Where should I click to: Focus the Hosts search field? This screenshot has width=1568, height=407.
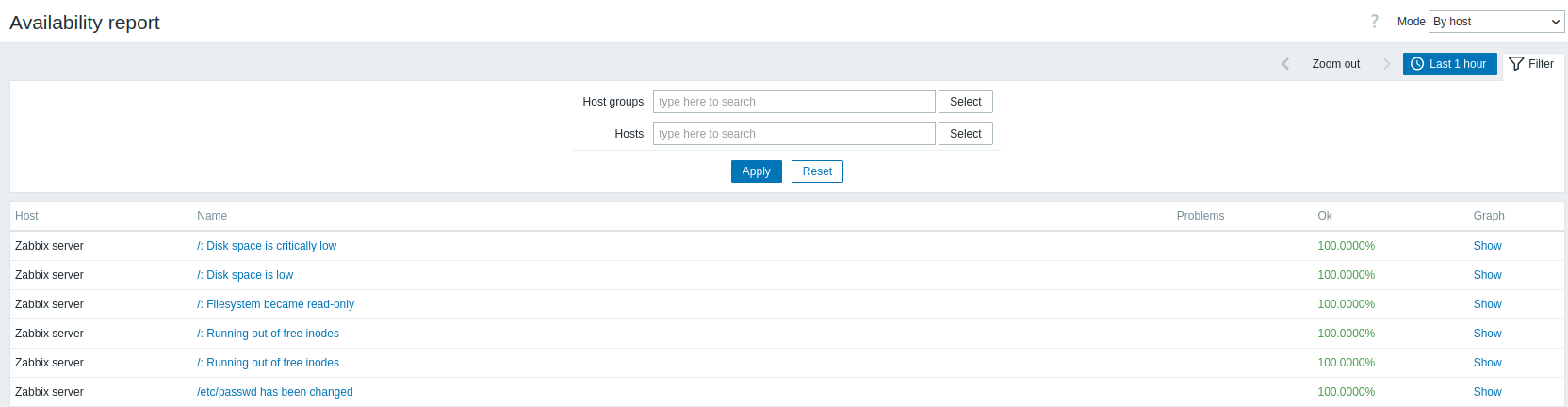(x=794, y=134)
